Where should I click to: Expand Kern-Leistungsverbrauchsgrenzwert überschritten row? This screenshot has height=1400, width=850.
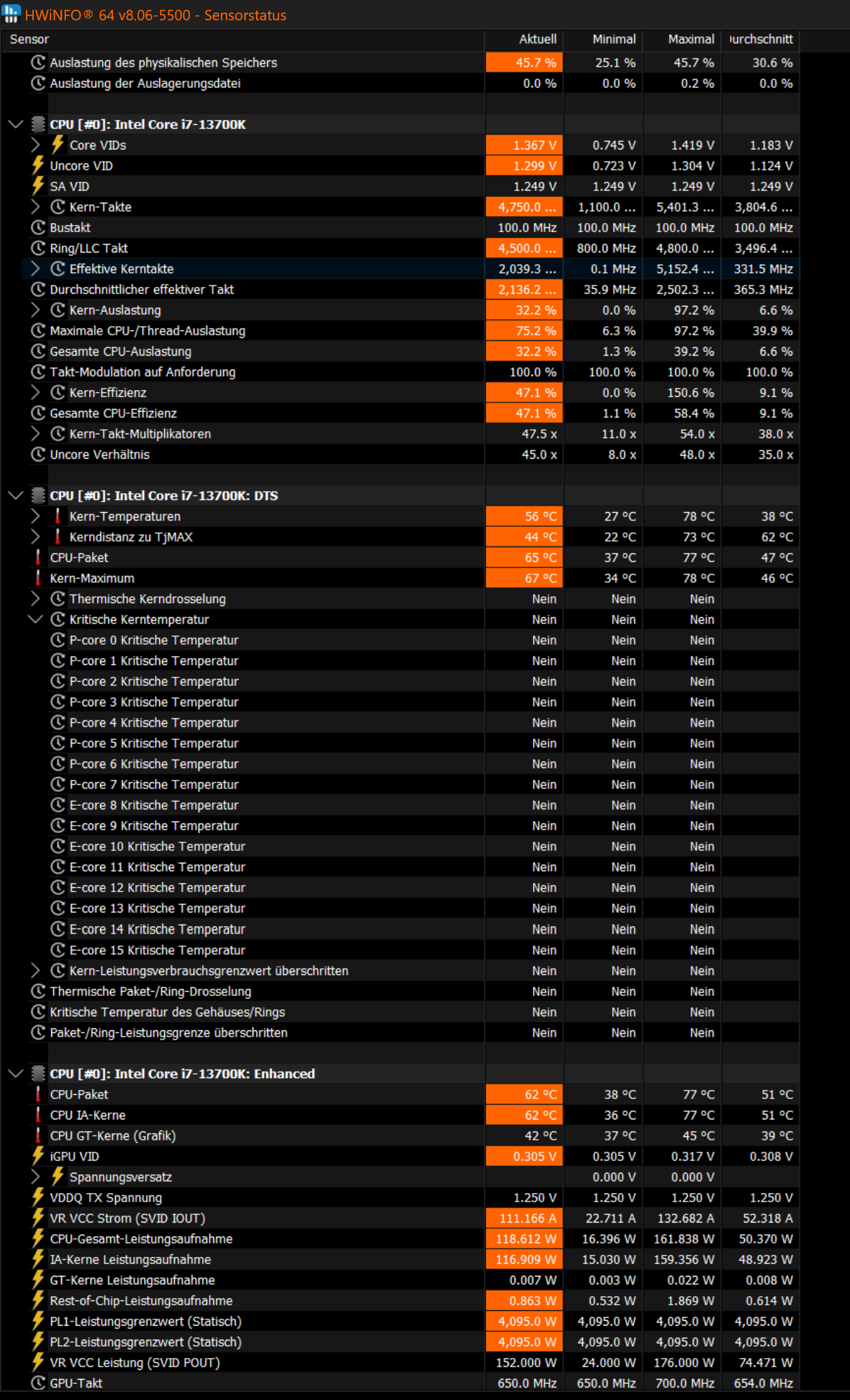pyautogui.click(x=35, y=971)
